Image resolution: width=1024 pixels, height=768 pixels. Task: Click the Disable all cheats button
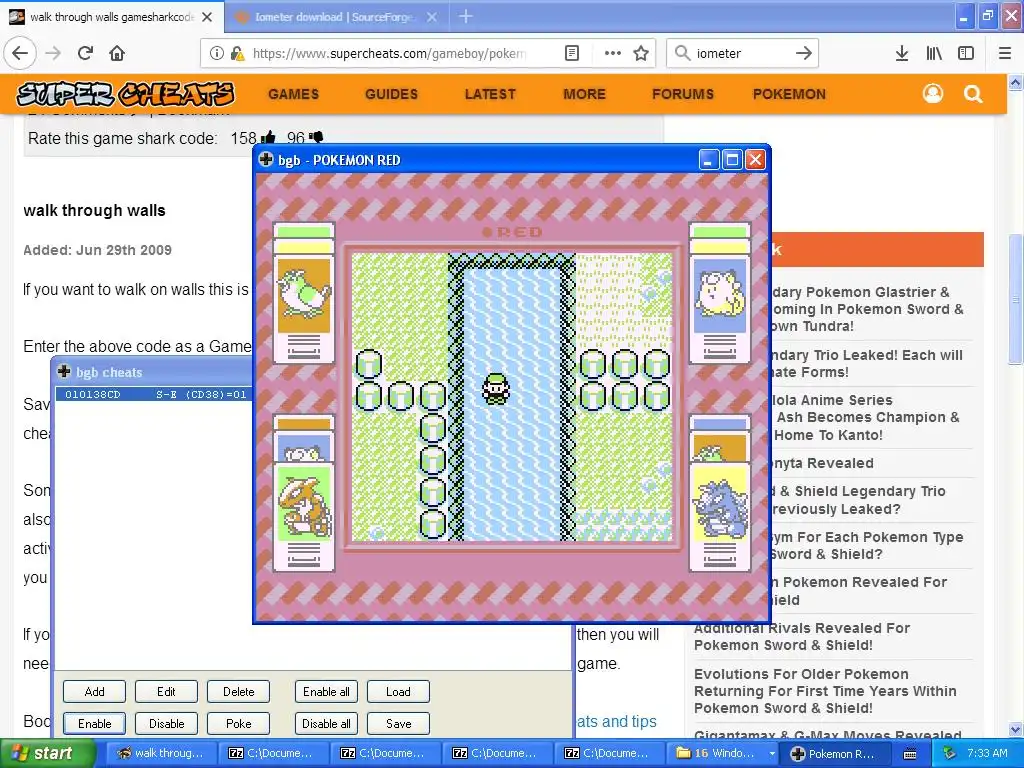tap(326, 724)
